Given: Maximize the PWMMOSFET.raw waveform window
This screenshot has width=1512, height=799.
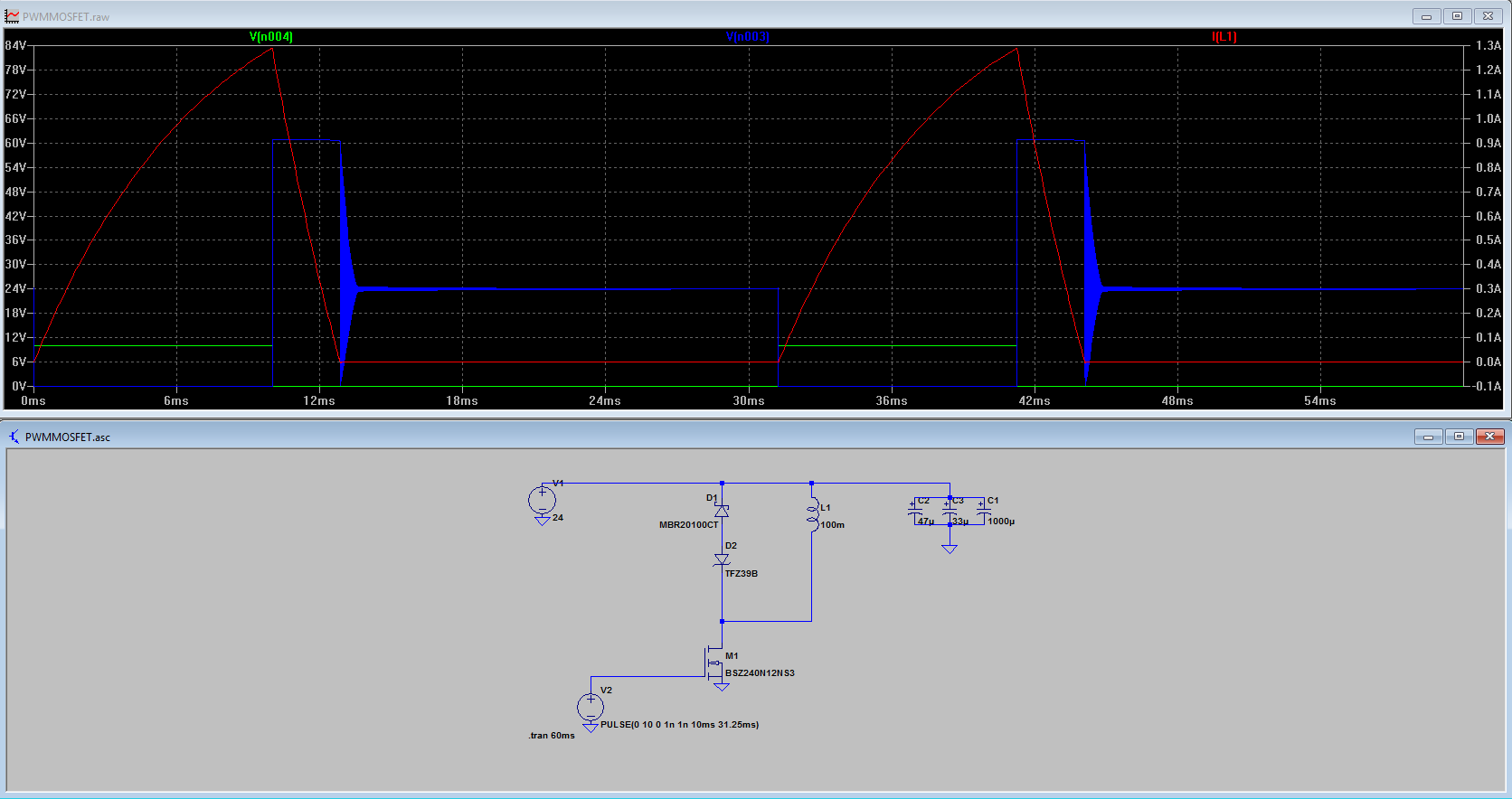Looking at the screenshot, I should pos(1457,16).
